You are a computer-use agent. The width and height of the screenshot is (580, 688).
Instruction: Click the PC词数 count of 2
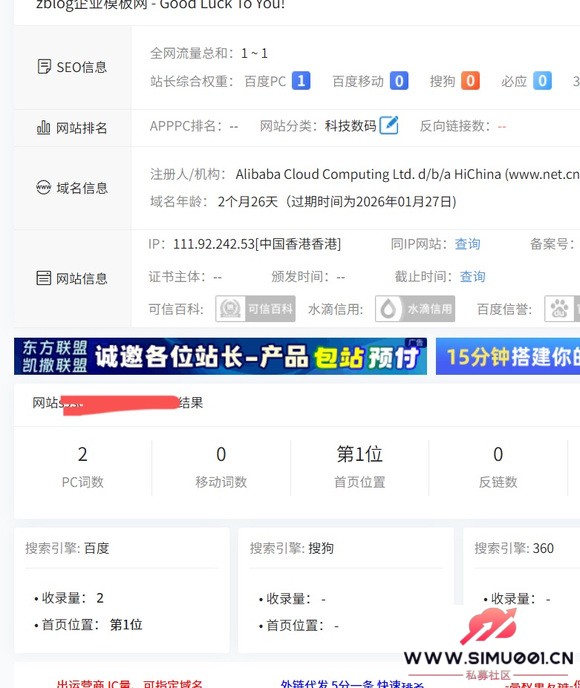click(82, 454)
